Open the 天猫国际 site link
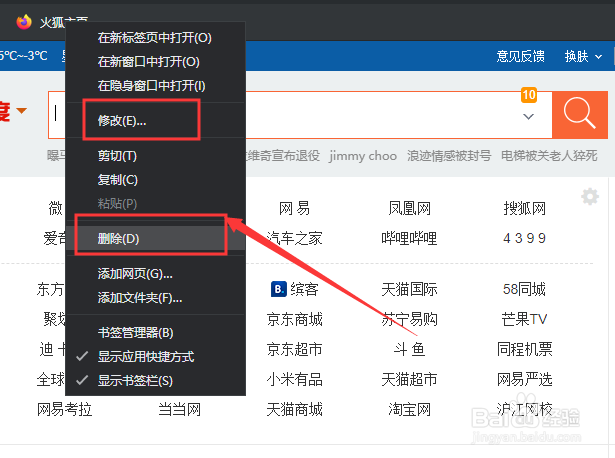This screenshot has width=615, height=458. (409, 289)
